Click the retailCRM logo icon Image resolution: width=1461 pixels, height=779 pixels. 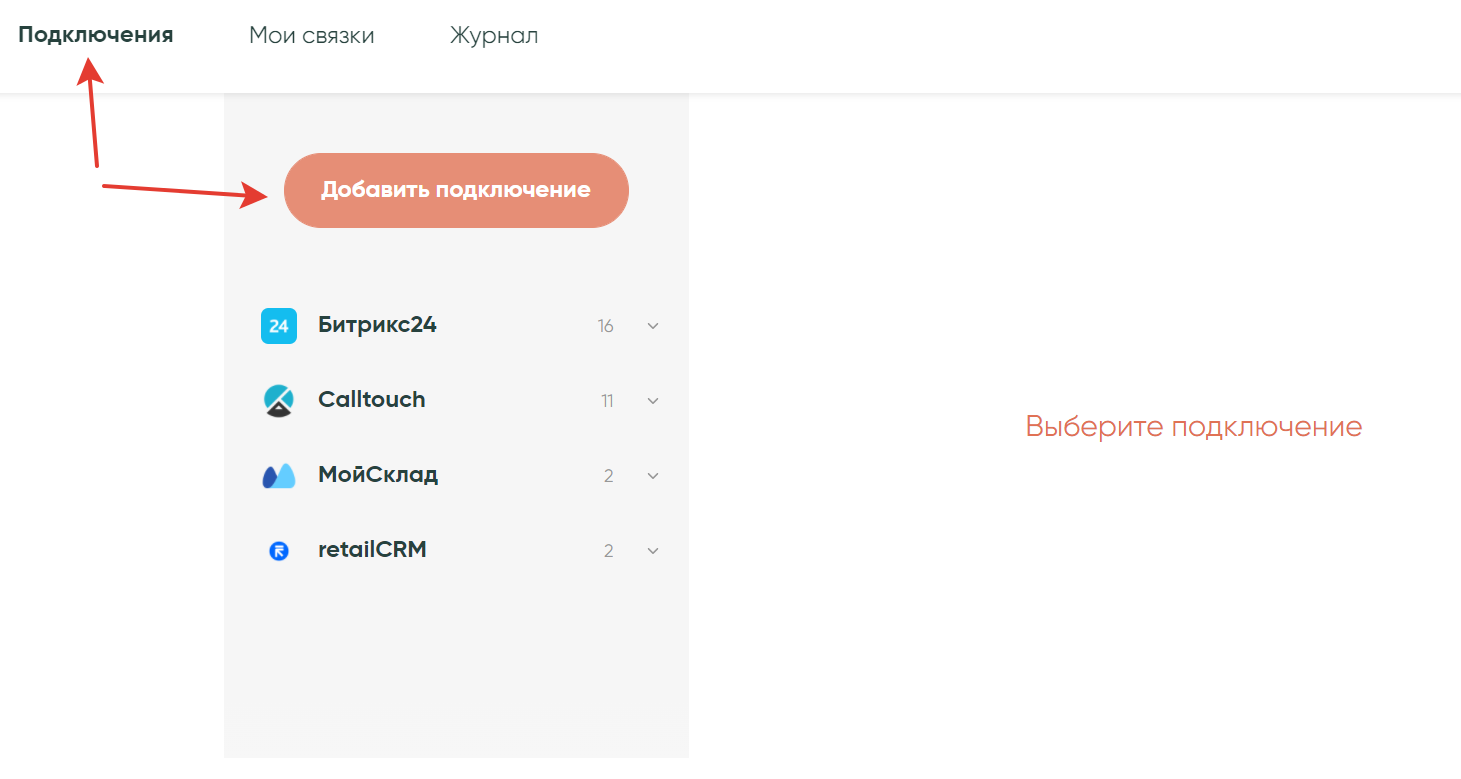click(279, 551)
